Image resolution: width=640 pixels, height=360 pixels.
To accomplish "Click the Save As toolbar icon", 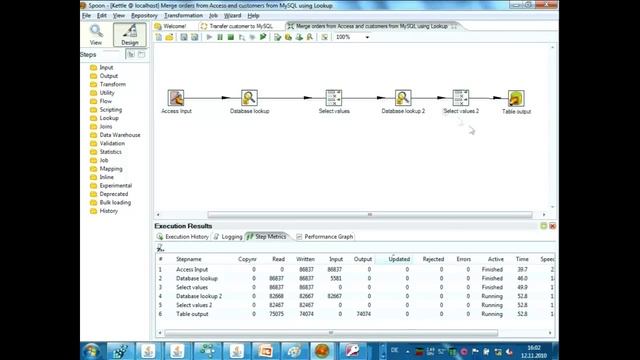I will tap(195, 37).
